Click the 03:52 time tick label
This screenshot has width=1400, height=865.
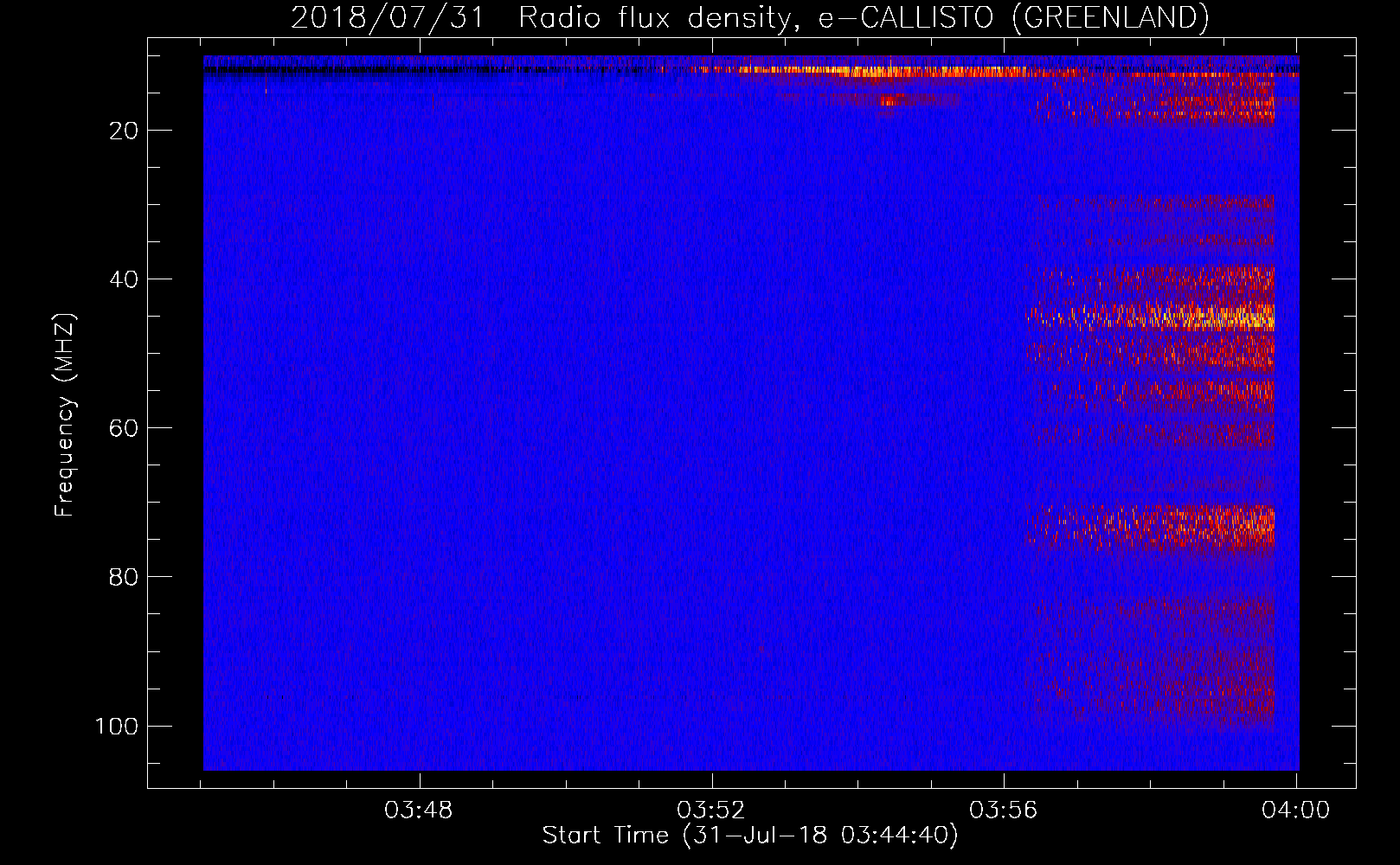point(711,811)
